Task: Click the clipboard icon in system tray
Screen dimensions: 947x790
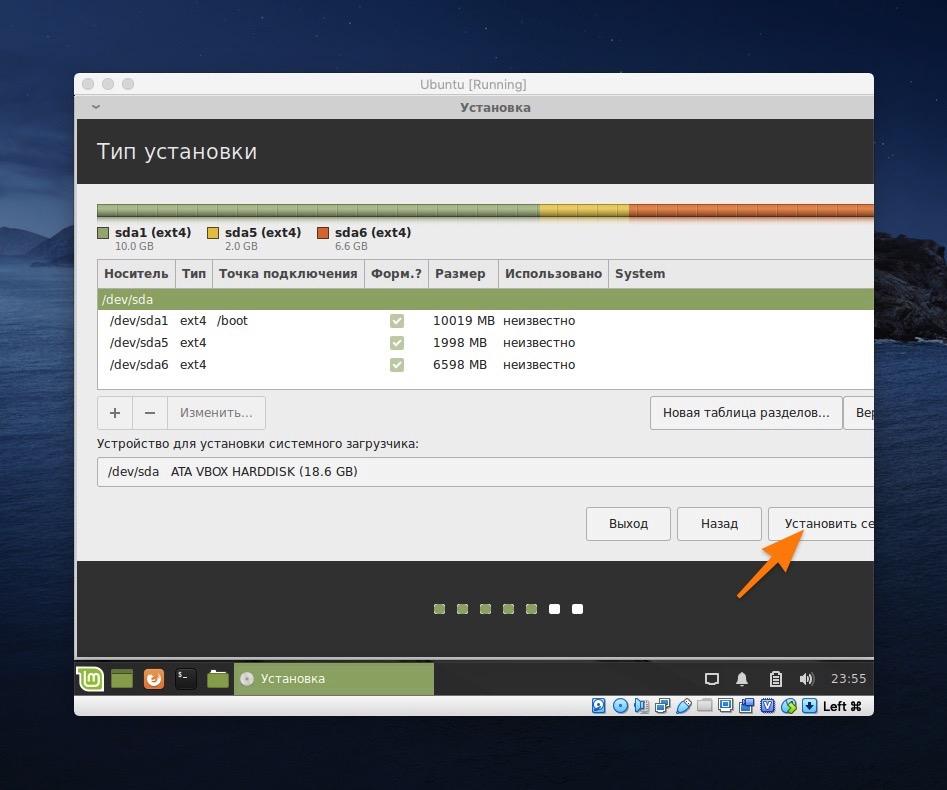Action: [775, 679]
